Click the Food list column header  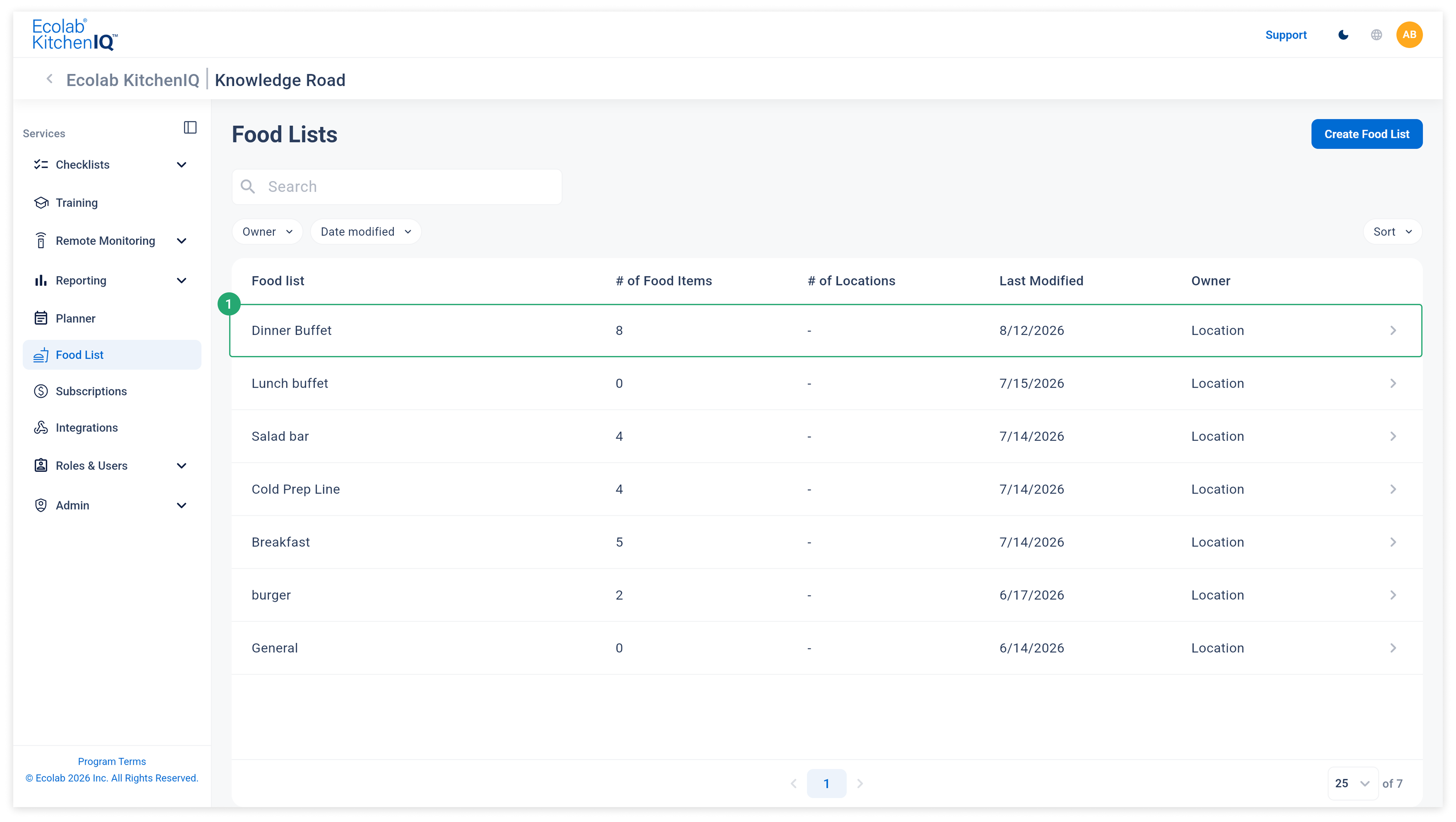[x=278, y=281]
